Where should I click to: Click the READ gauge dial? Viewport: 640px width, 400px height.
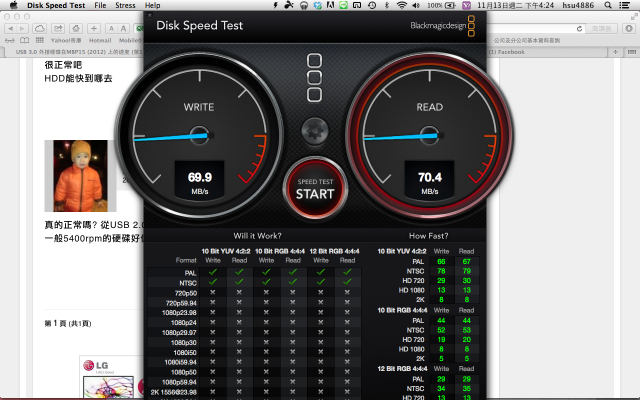pos(429,136)
